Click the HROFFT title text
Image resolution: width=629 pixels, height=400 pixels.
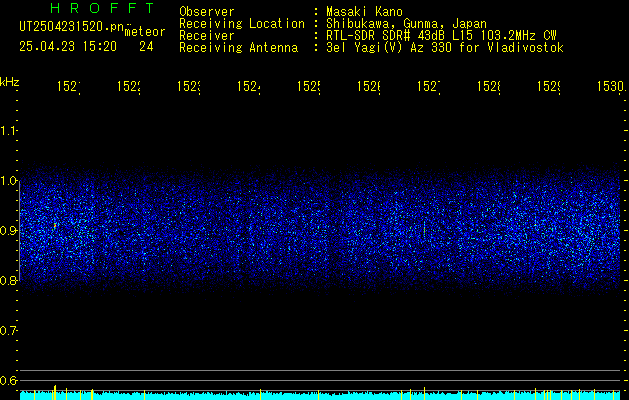[102, 8]
